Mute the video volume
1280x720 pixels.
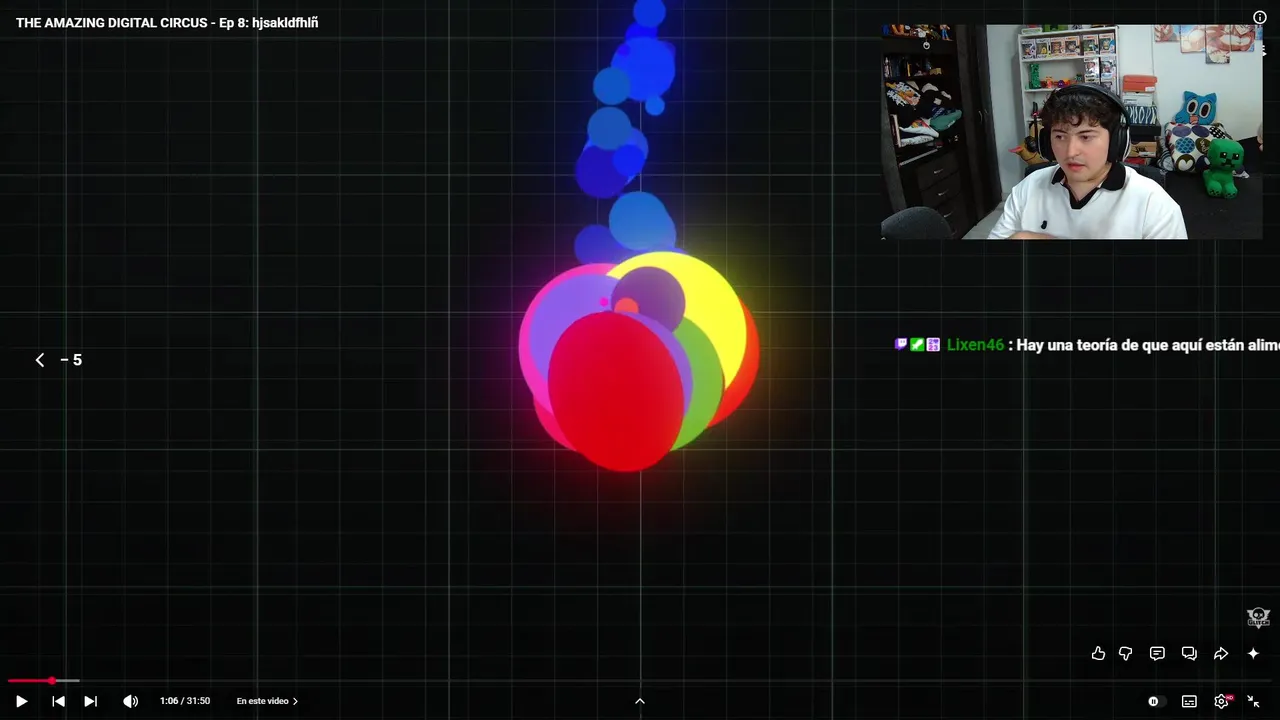point(131,701)
